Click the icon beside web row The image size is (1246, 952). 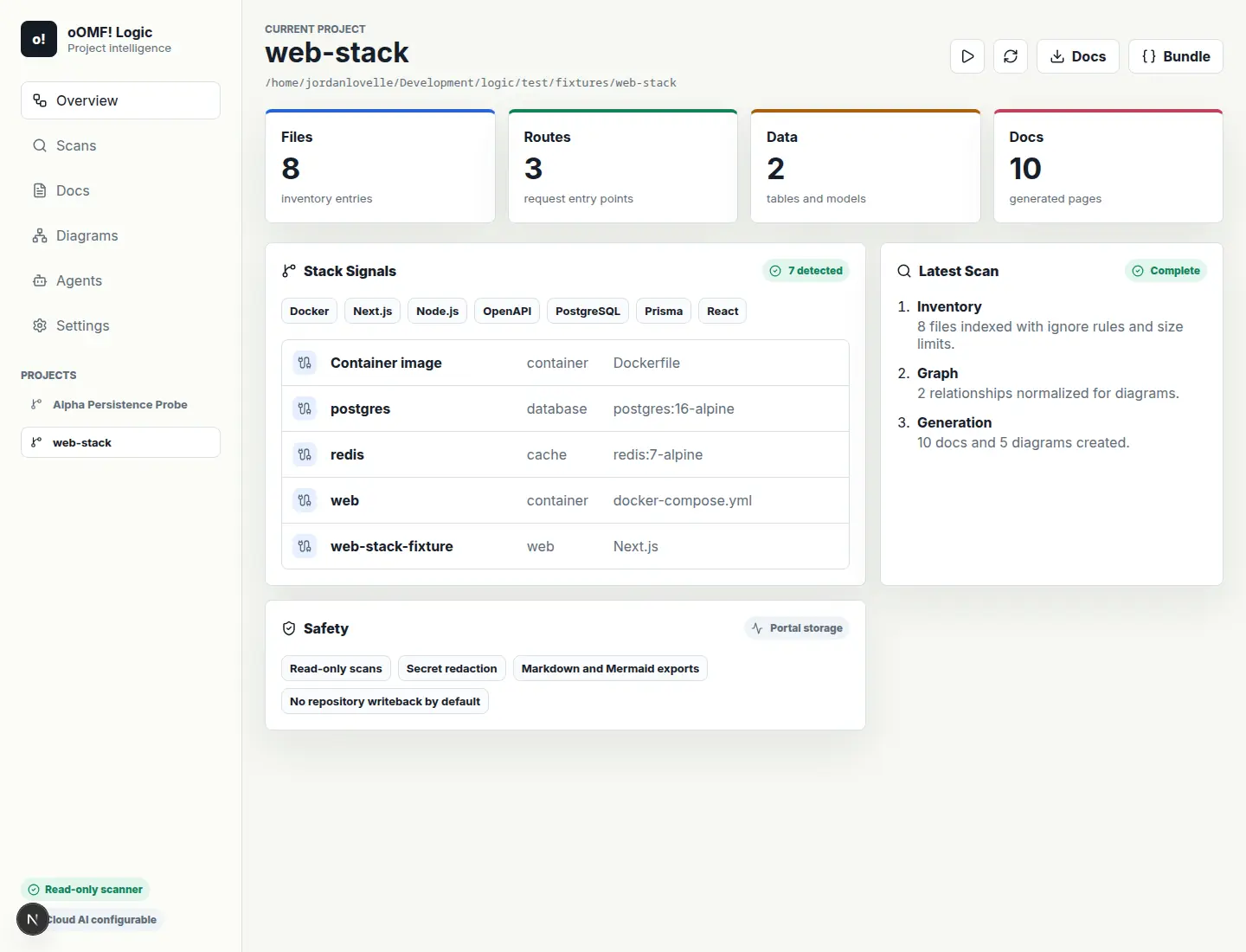coord(305,500)
